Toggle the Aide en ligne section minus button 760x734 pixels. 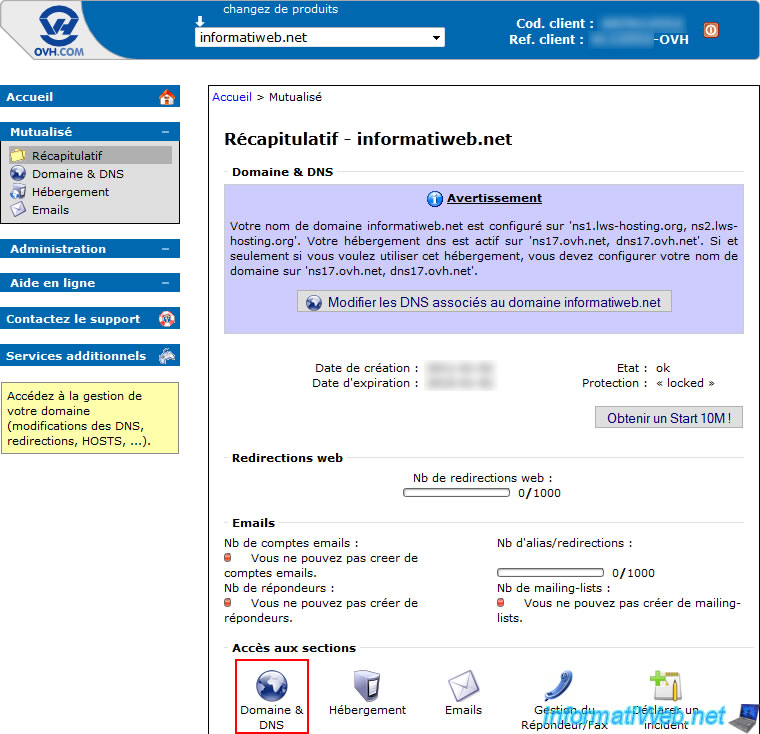166,283
